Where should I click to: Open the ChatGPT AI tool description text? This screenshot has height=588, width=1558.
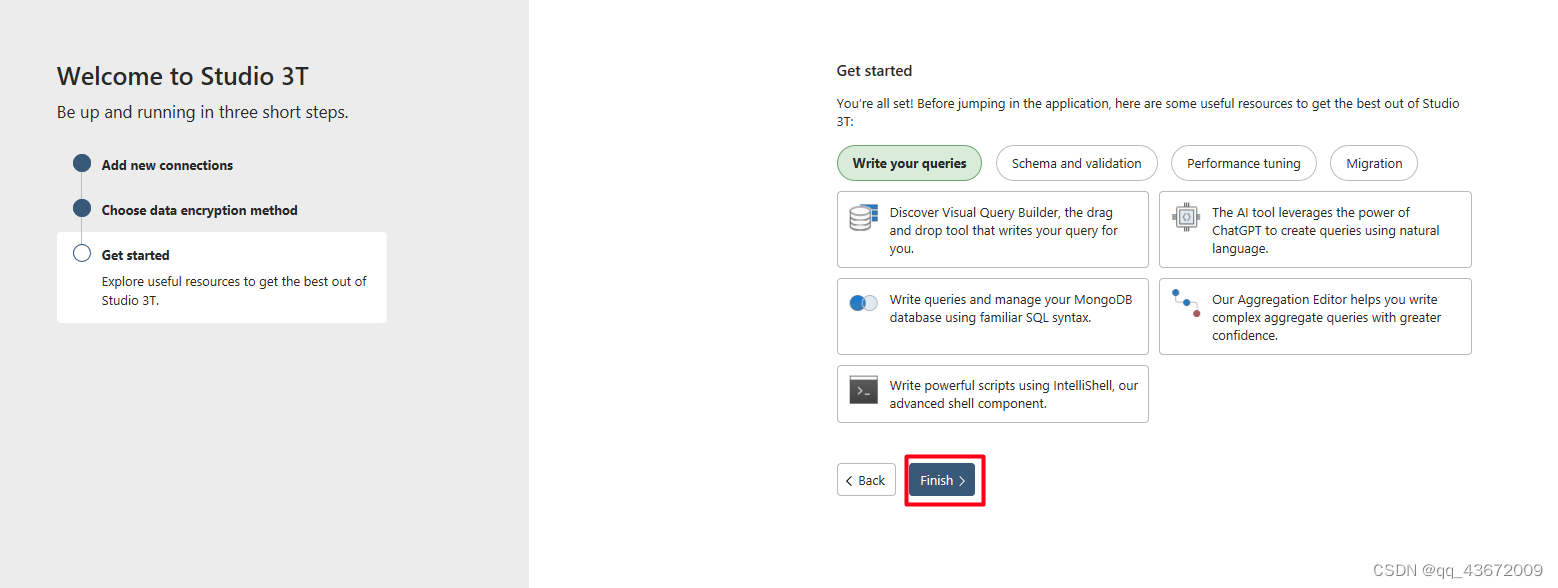(1326, 230)
